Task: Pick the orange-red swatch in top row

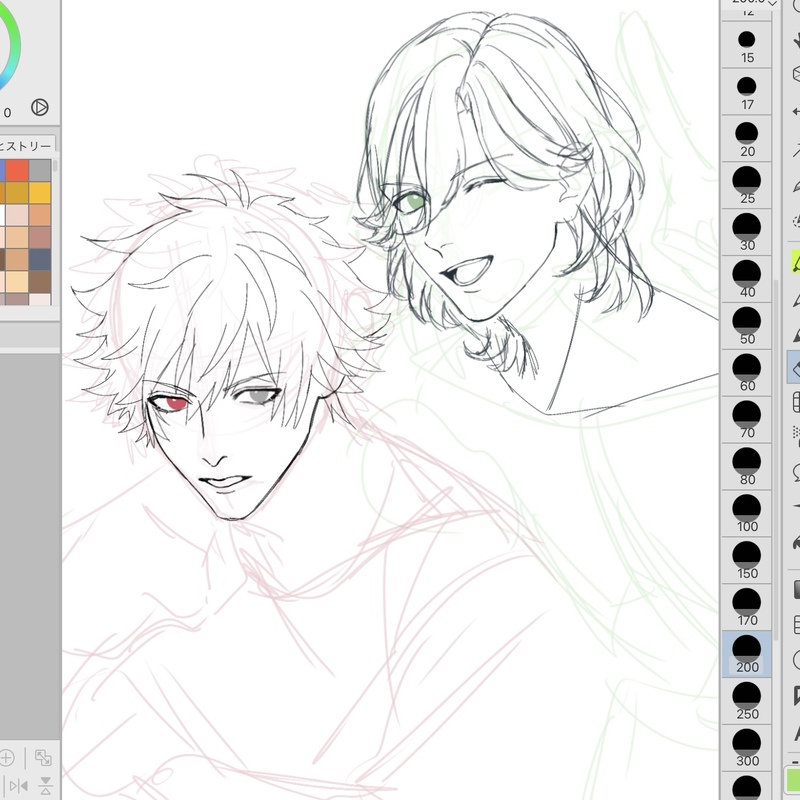Action: click(x=17, y=170)
